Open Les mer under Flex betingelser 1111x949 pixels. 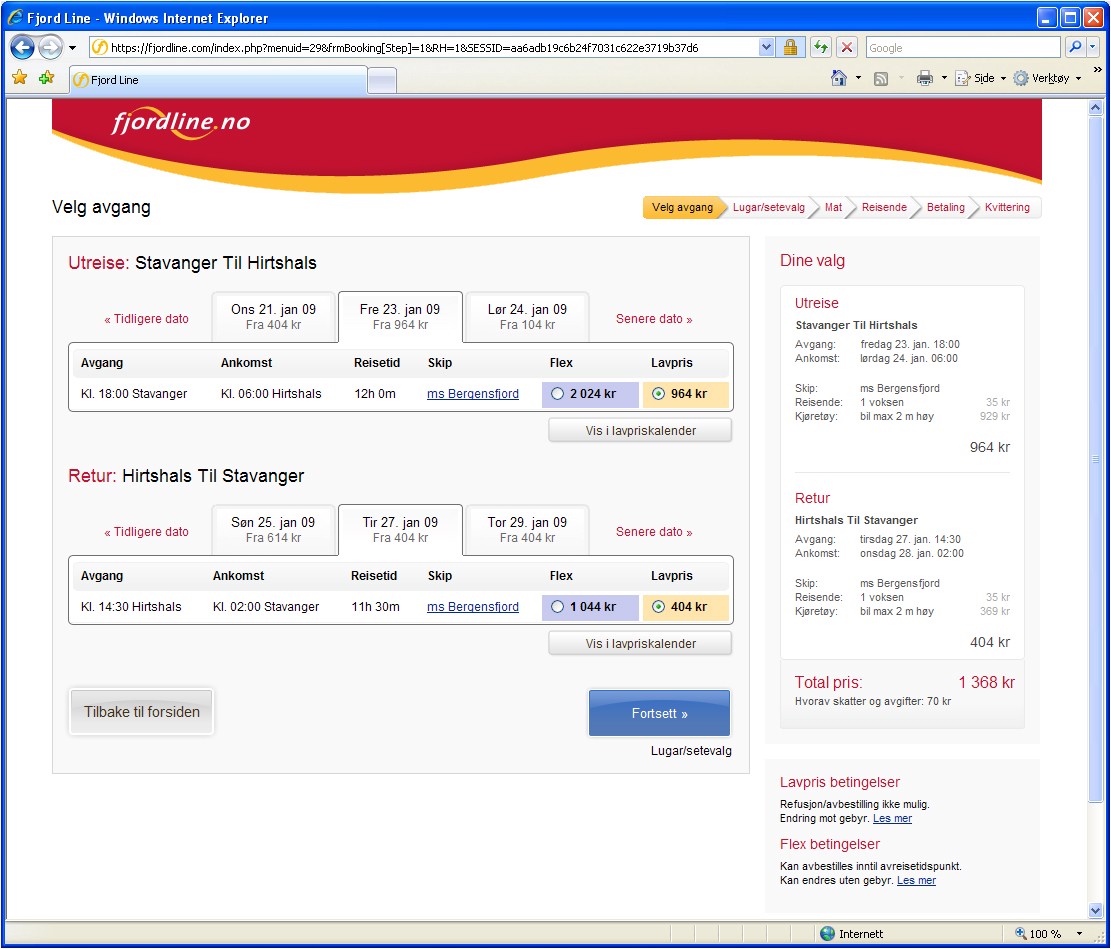[x=916, y=880]
